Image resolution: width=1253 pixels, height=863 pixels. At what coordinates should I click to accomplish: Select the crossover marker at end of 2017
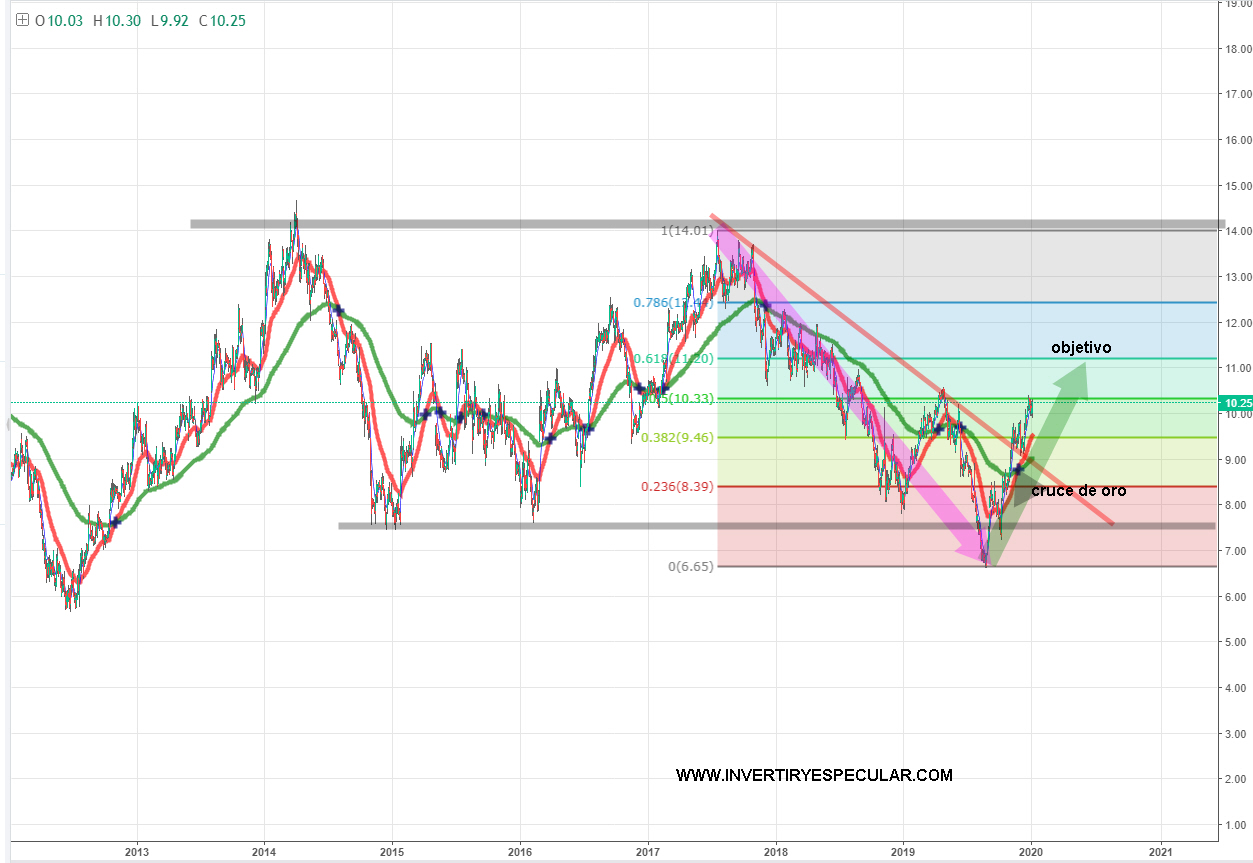(x=763, y=304)
